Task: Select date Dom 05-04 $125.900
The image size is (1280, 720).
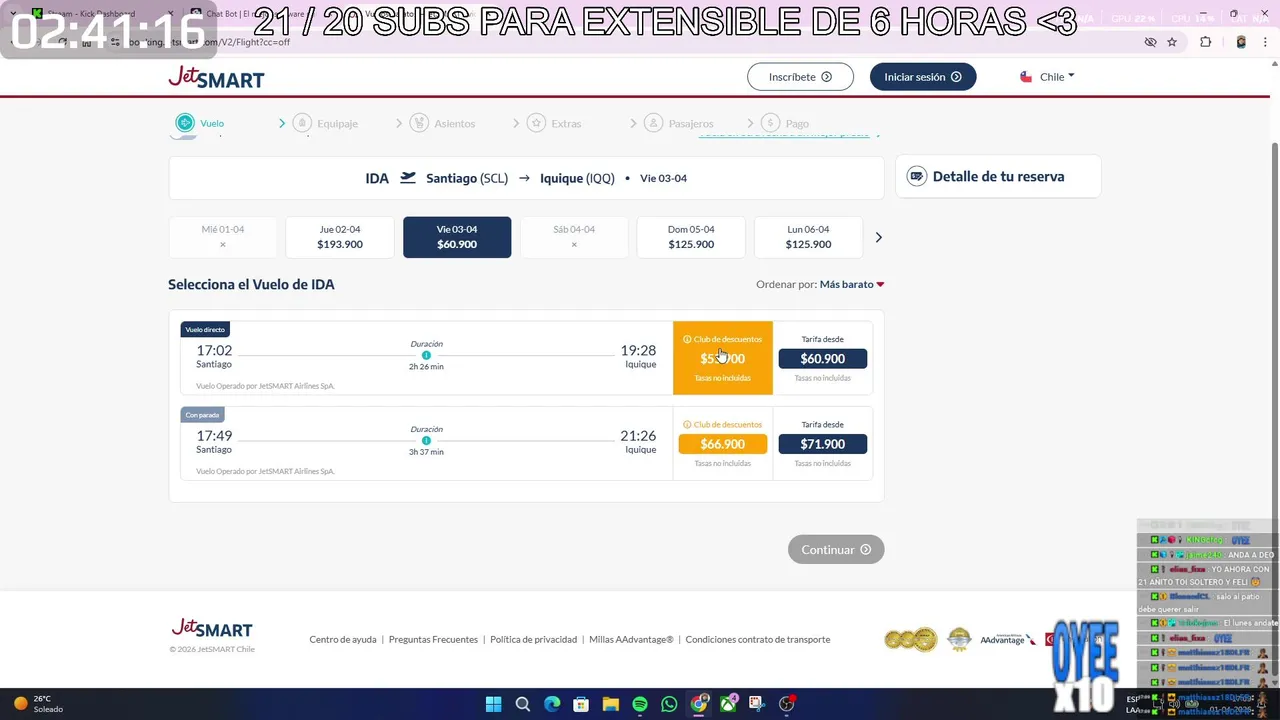Action: 691,237
